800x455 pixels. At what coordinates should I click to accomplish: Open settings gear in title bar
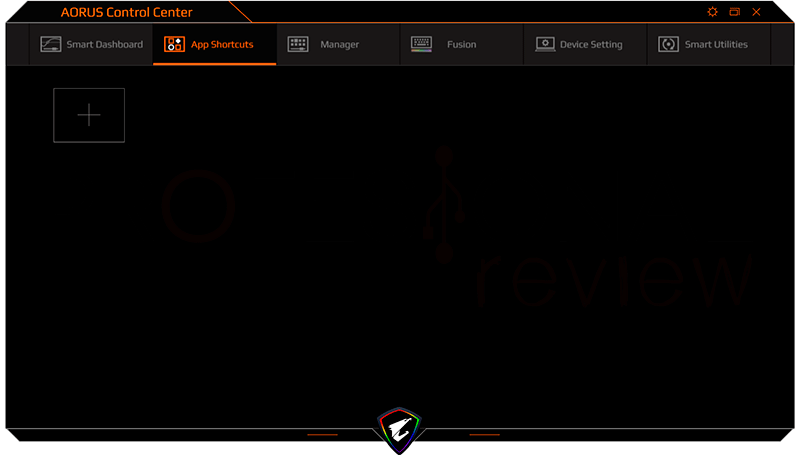(x=712, y=12)
